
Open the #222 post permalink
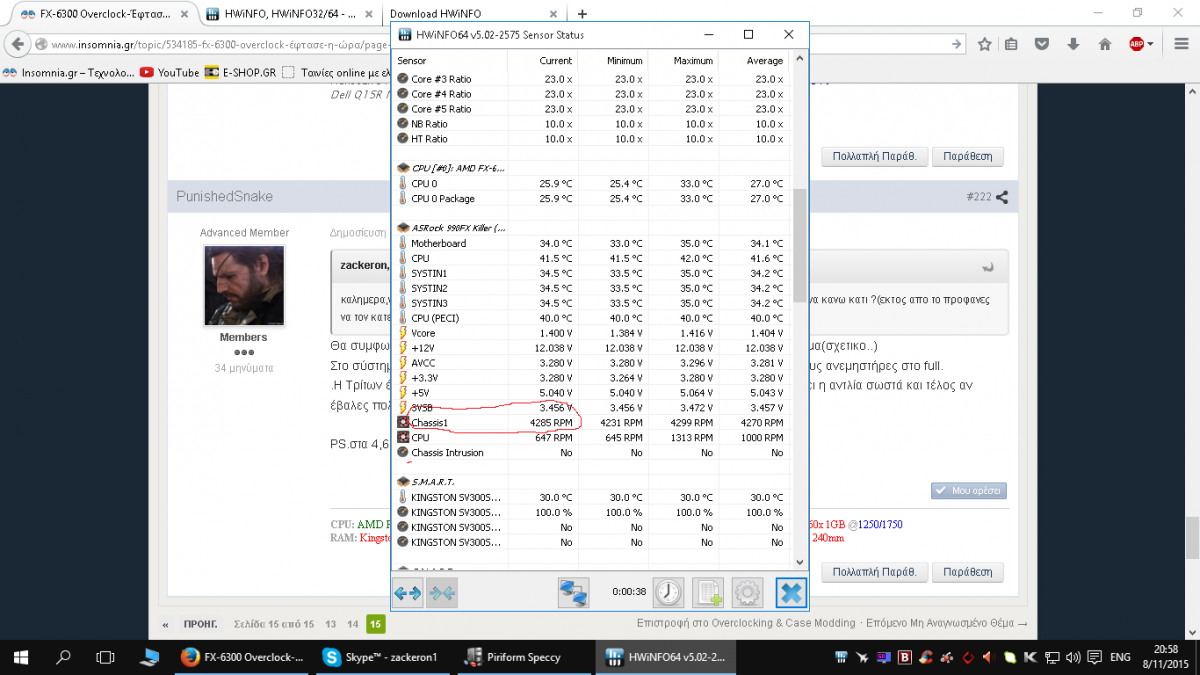click(978, 197)
